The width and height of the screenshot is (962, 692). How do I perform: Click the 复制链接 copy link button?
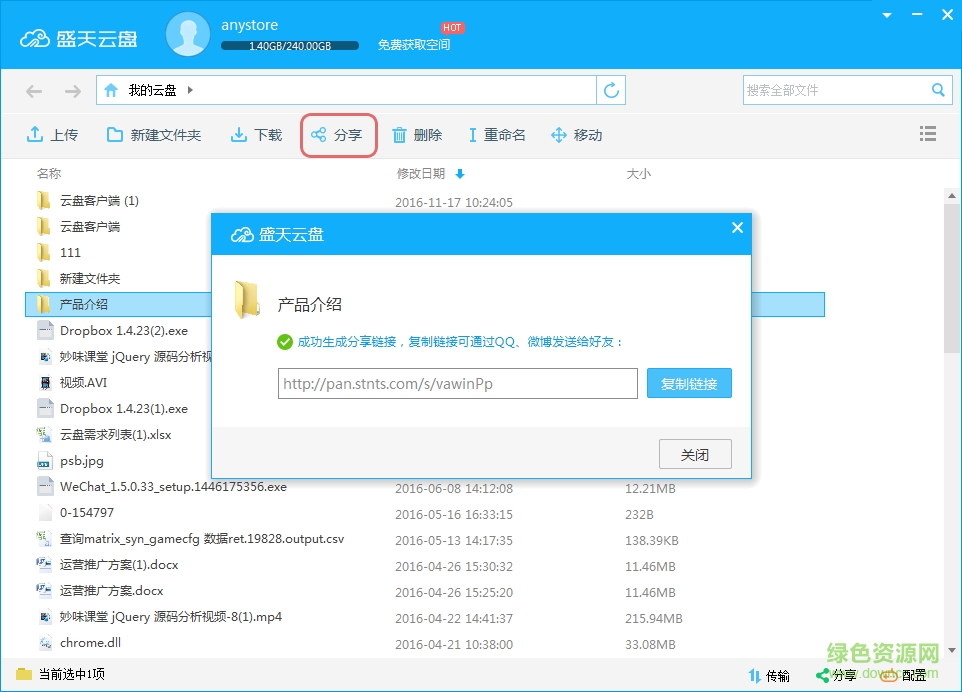pyautogui.click(x=689, y=383)
